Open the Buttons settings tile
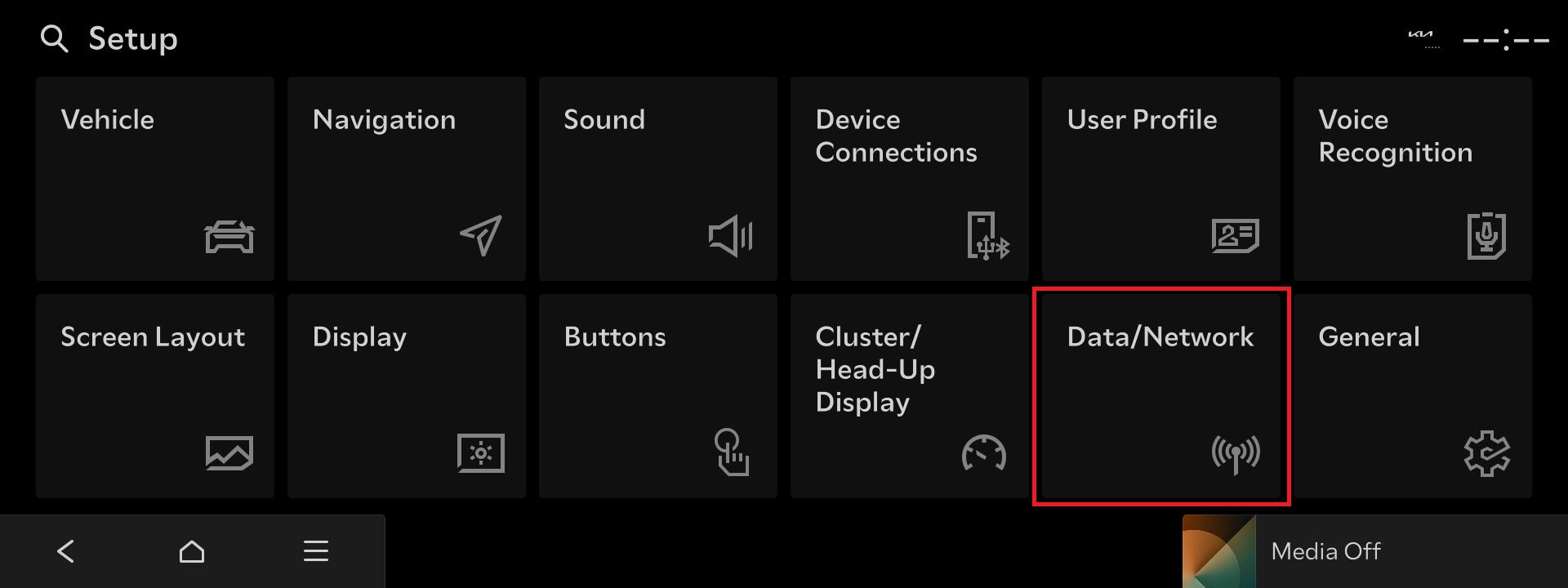Screen dimensions: 1568x588 point(657,396)
